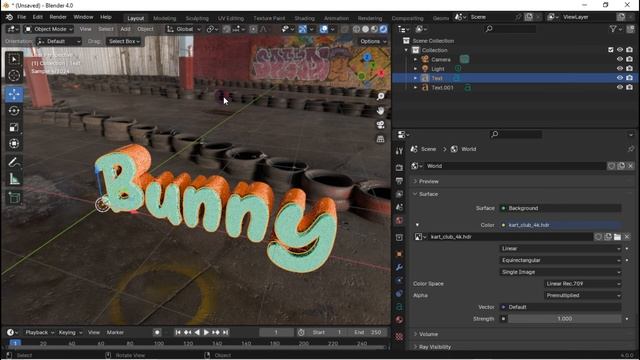Switch to rendered viewport shading
Image resolution: width=640 pixels, height=360 pixels.
(383, 29)
